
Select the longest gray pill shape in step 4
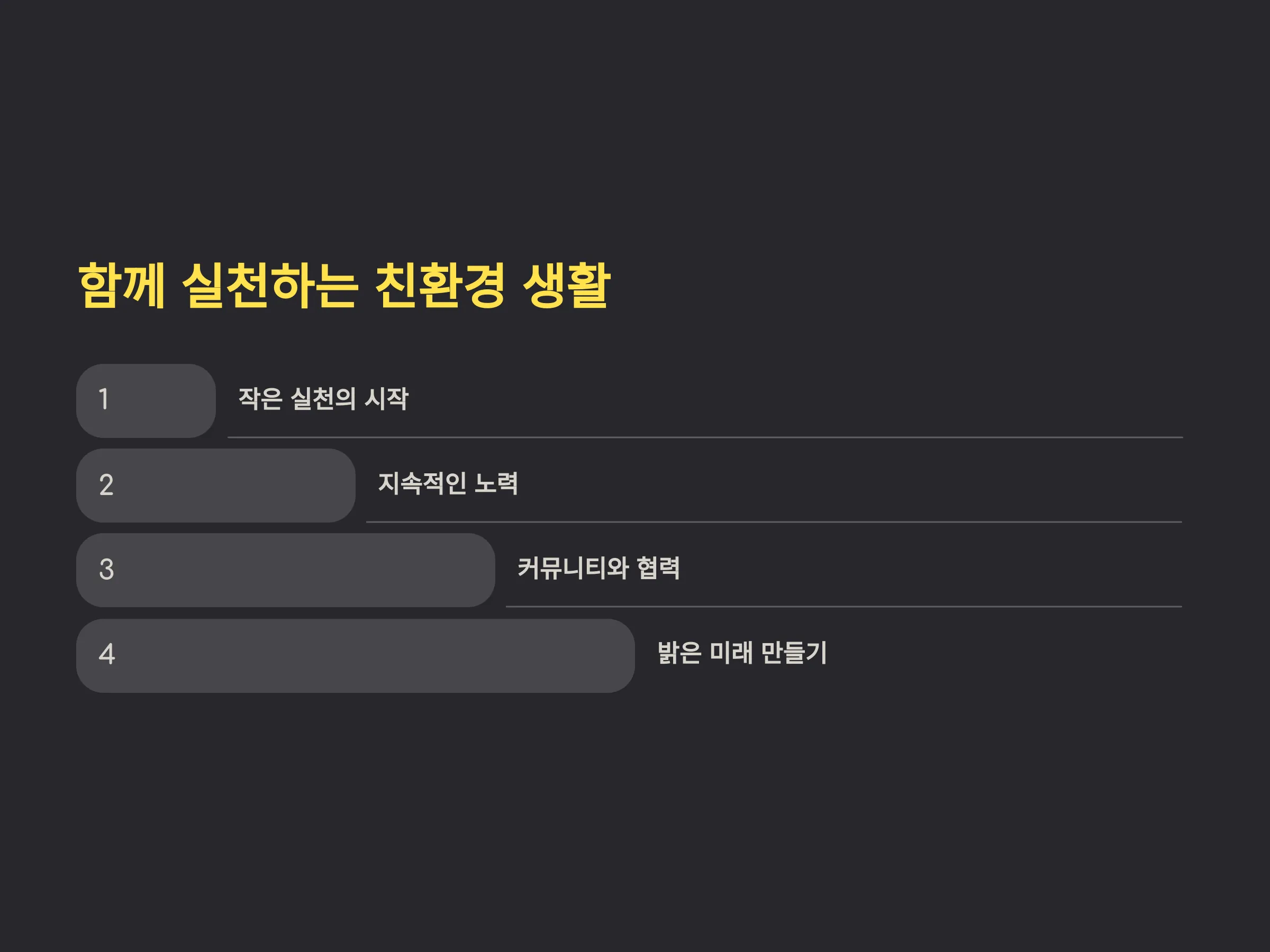(x=356, y=656)
